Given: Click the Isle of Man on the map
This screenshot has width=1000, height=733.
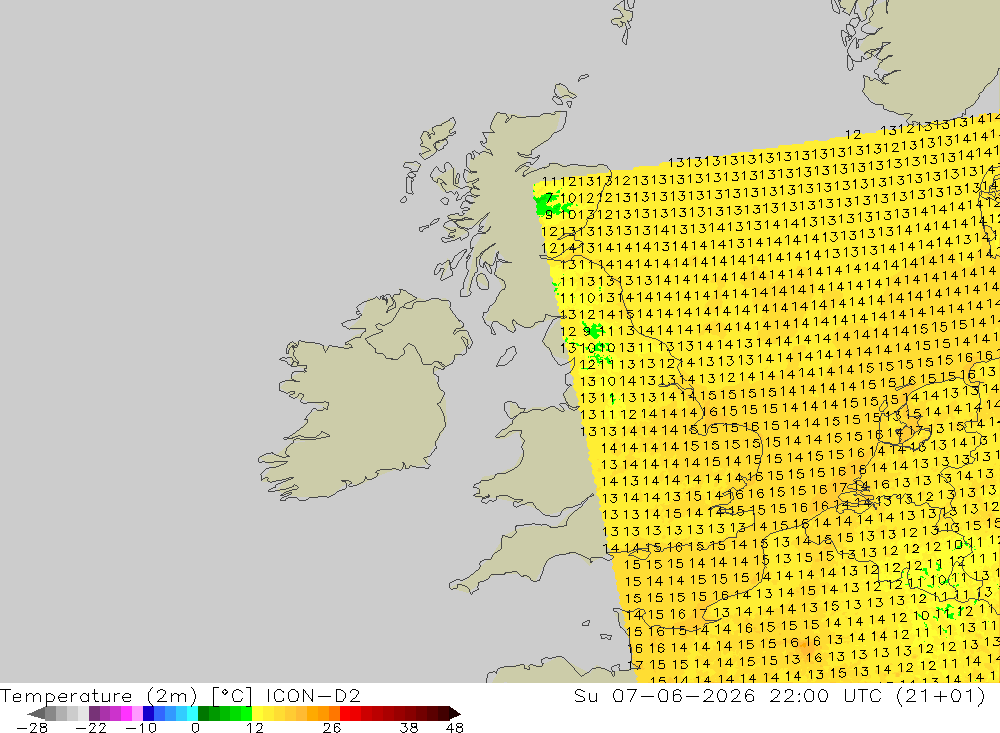Looking at the screenshot, I should [x=506, y=356].
